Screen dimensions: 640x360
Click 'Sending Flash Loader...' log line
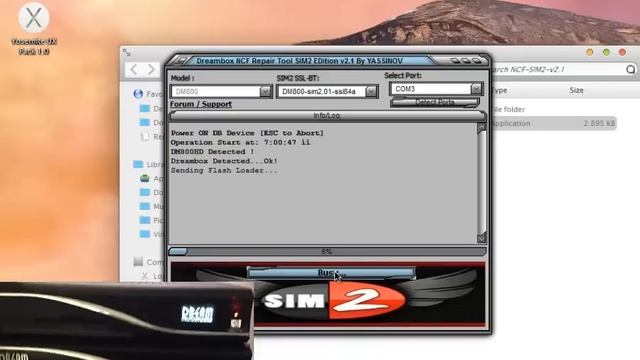click(x=224, y=170)
